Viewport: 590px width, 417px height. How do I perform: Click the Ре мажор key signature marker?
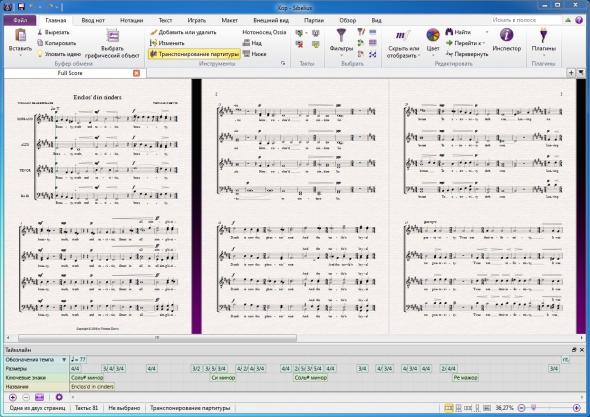pos(465,377)
